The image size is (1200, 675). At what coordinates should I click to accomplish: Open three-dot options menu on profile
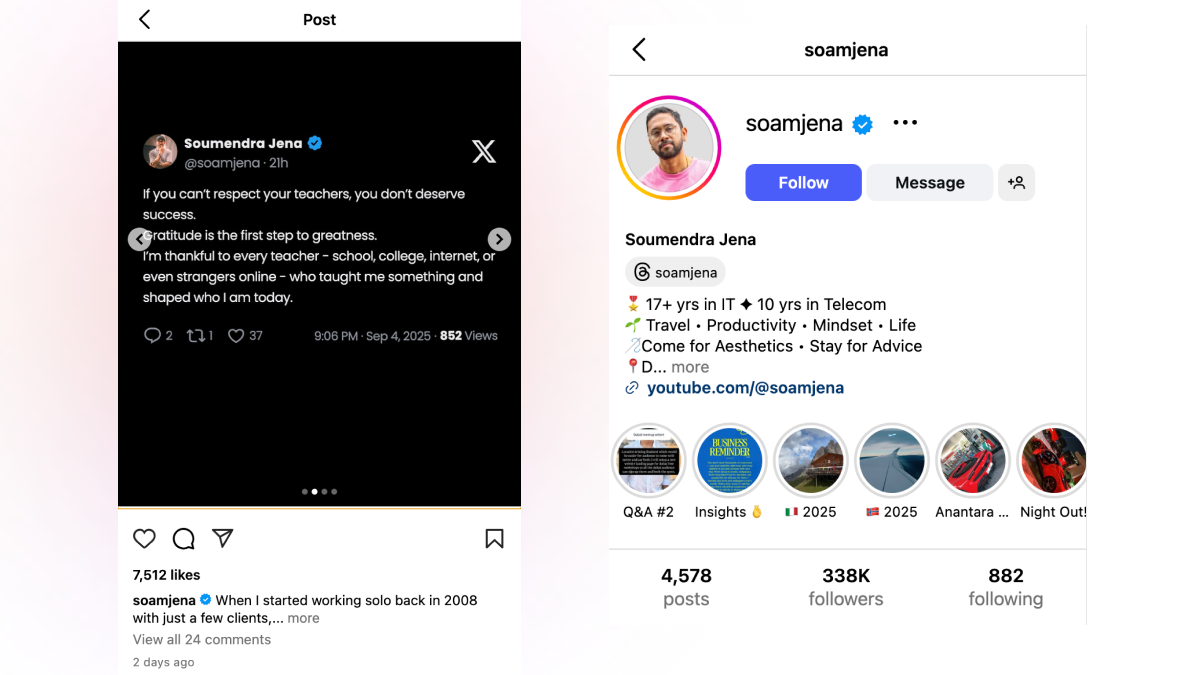pyautogui.click(x=905, y=123)
